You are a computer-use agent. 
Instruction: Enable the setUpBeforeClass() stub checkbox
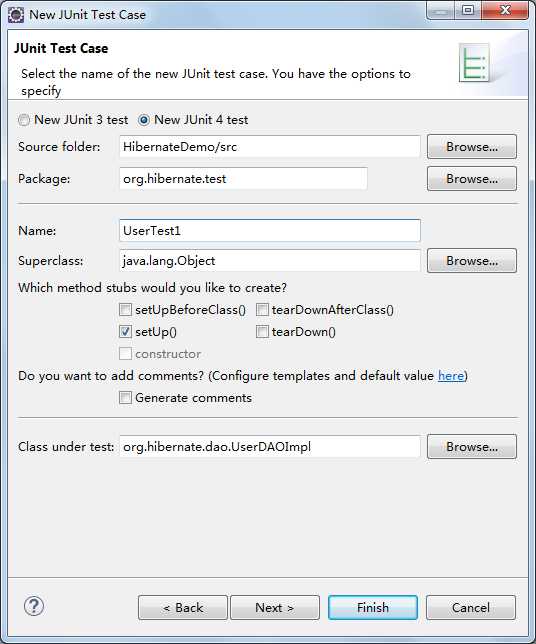125,309
